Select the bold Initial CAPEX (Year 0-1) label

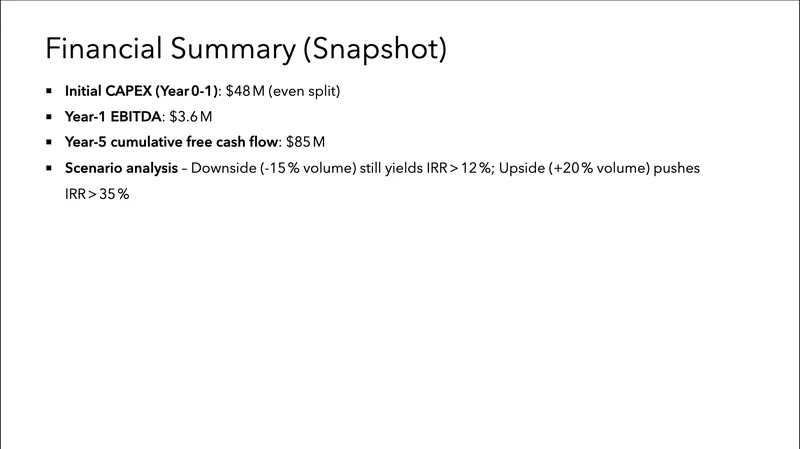(x=142, y=92)
